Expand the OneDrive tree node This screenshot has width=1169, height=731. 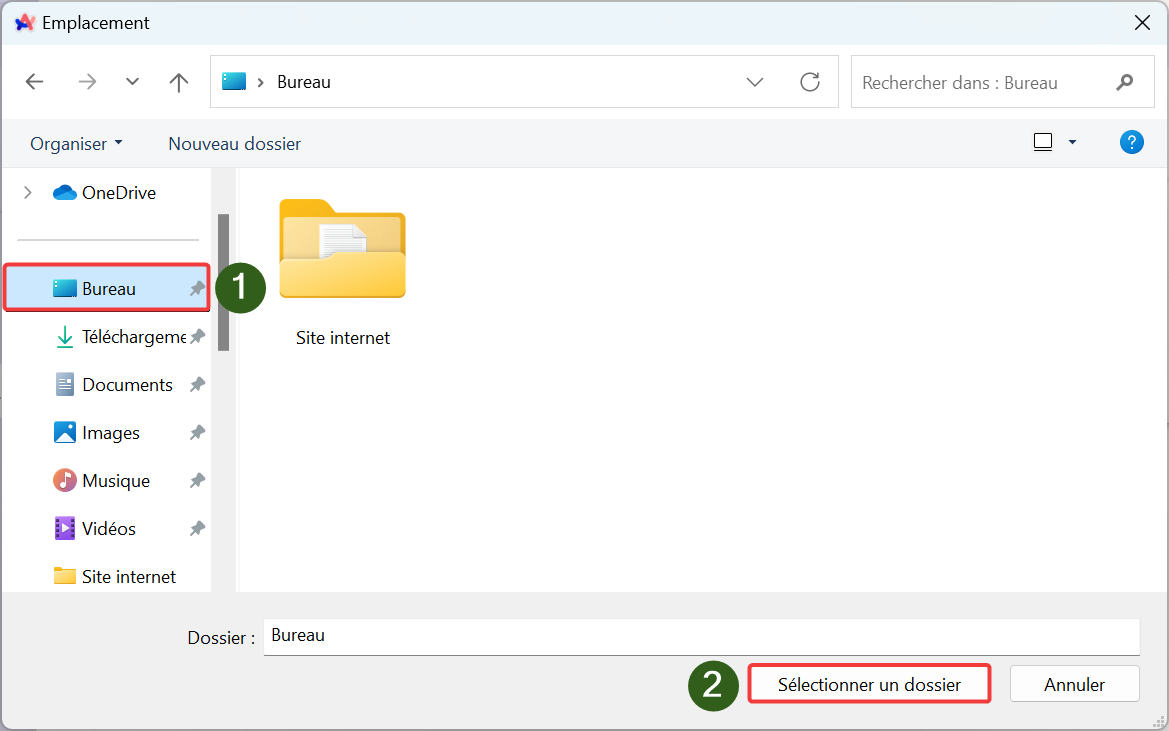tap(28, 193)
